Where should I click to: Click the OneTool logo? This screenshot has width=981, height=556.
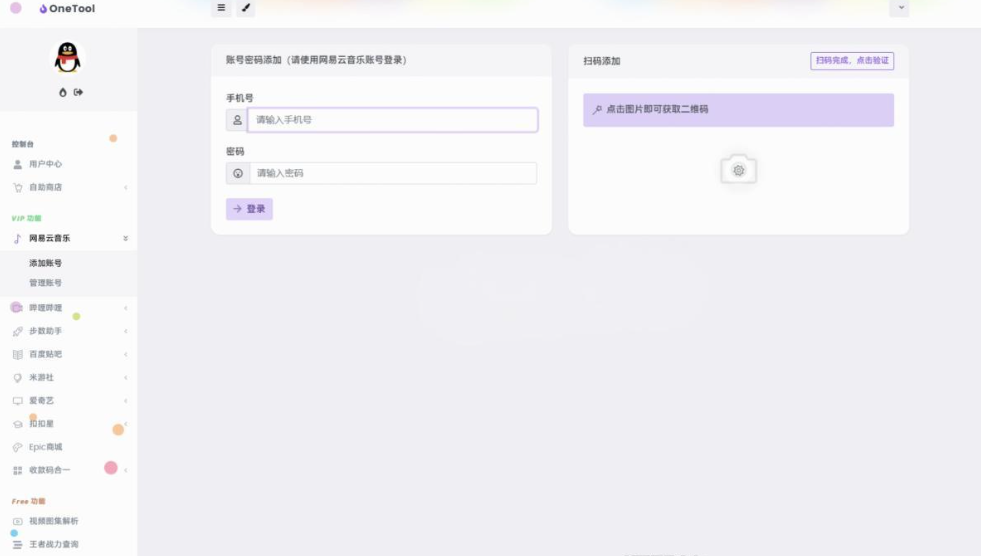pyautogui.click(x=67, y=9)
